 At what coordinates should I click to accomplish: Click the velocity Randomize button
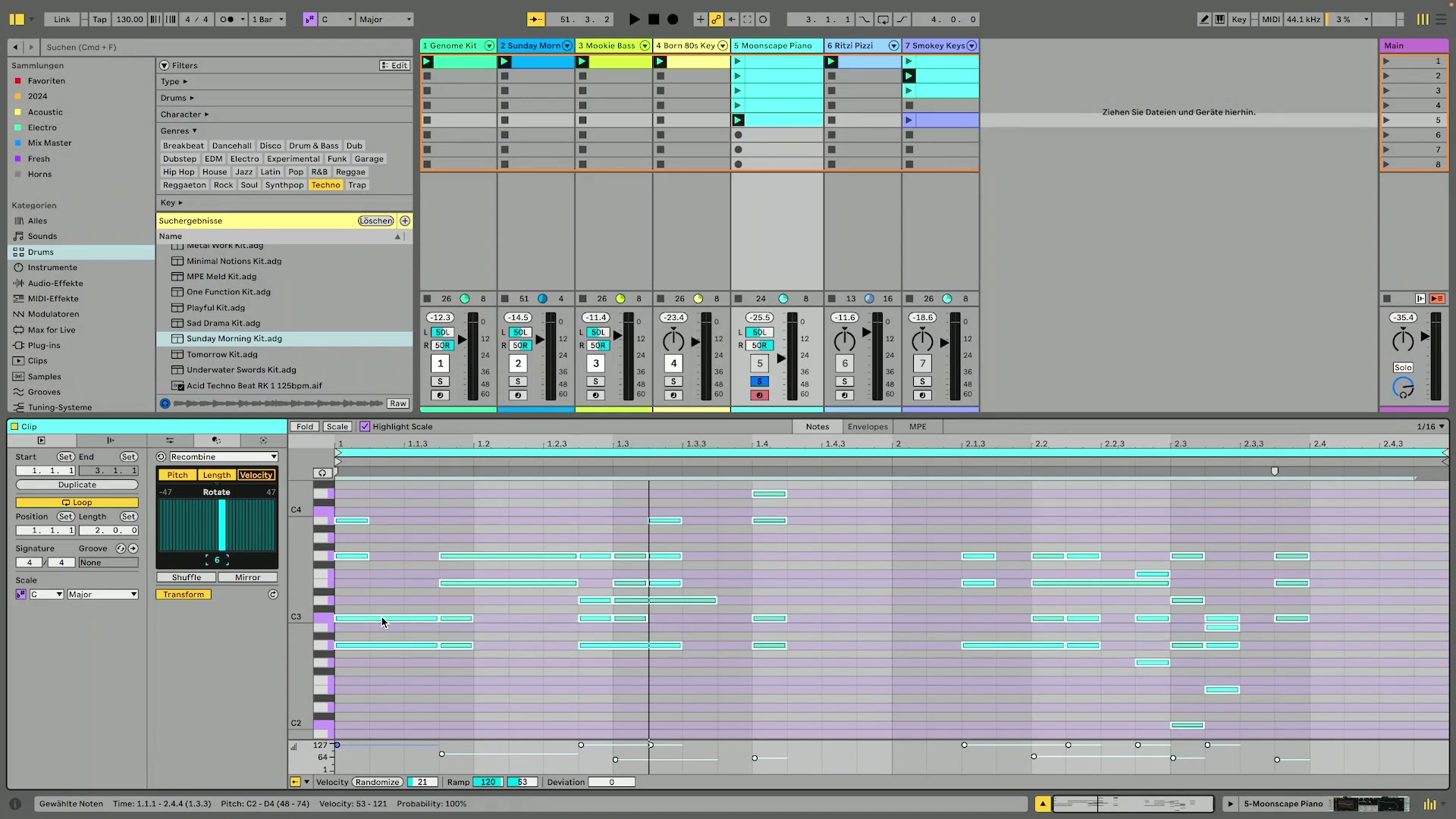377,783
